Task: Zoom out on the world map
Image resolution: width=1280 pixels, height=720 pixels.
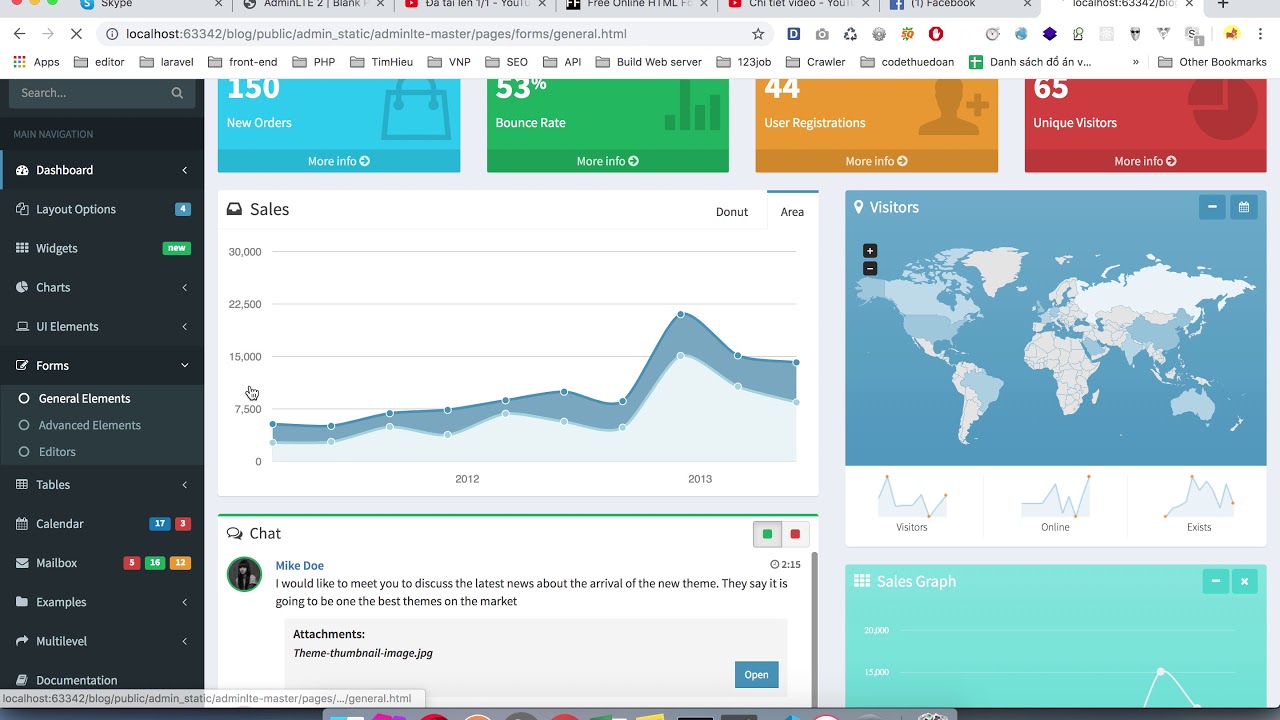Action: (x=870, y=268)
